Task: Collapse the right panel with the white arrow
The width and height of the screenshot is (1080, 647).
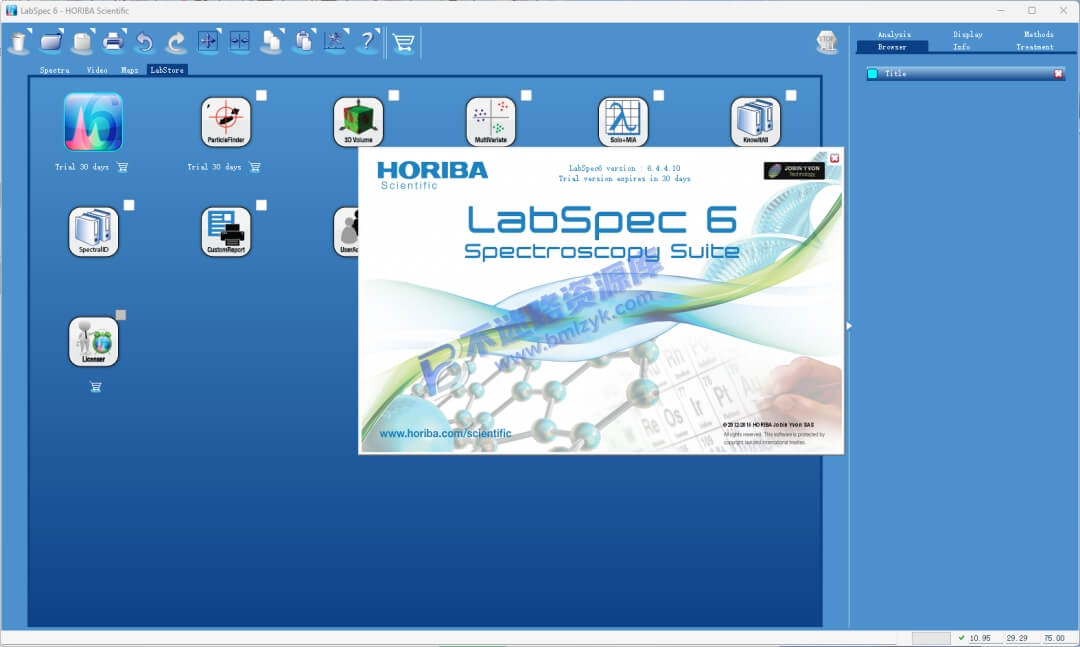Action: [x=849, y=325]
